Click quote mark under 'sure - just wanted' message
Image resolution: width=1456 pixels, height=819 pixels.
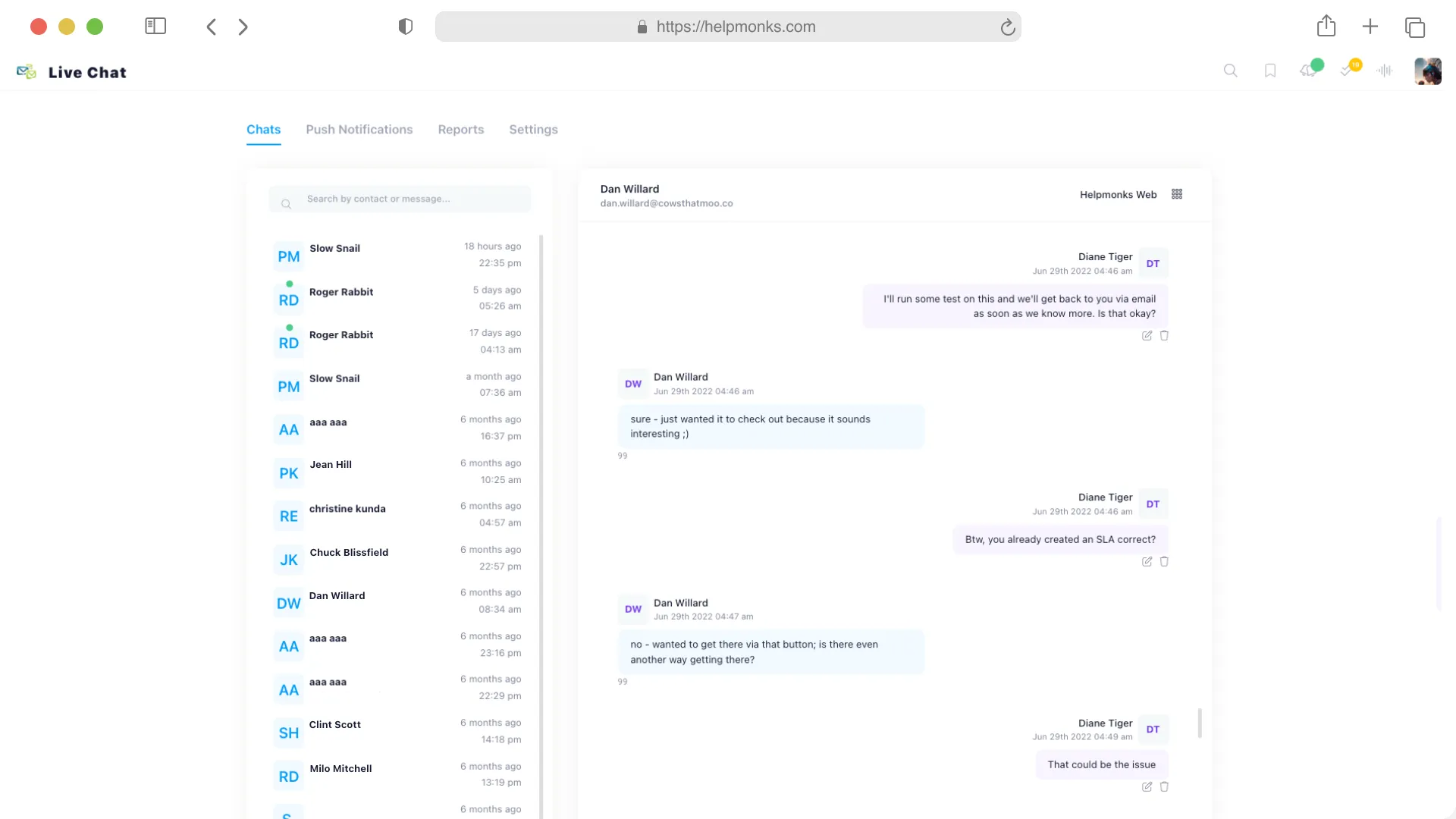pyautogui.click(x=623, y=456)
